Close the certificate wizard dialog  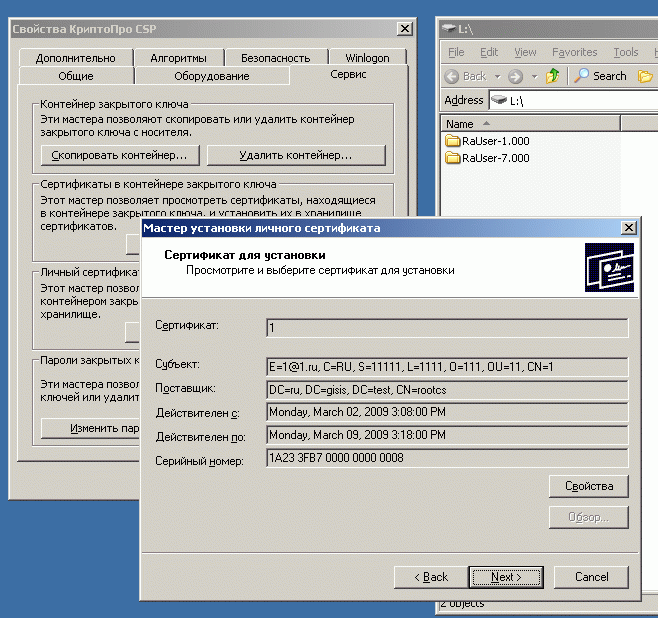[x=629, y=228]
